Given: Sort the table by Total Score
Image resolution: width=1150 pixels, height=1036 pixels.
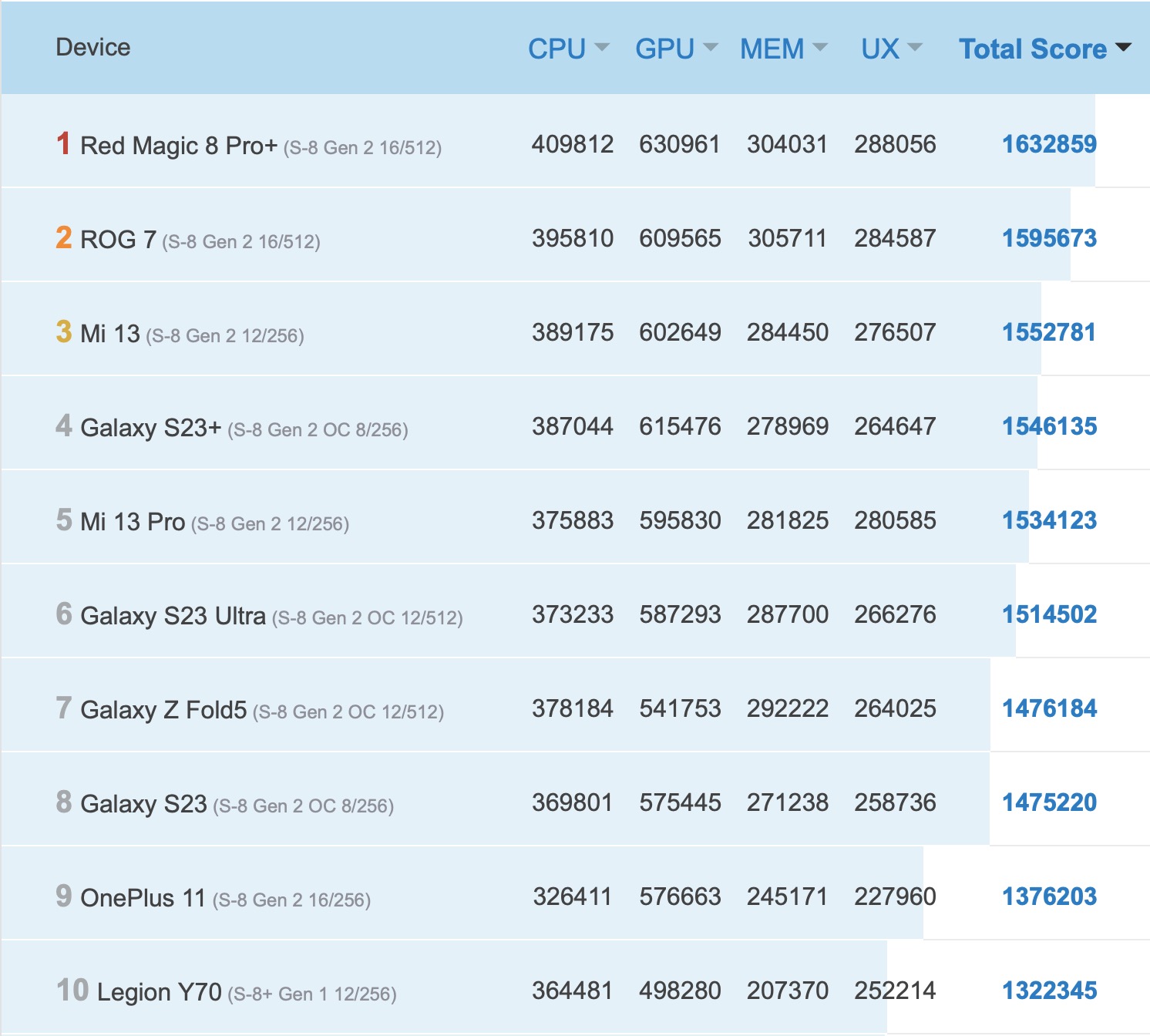Looking at the screenshot, I should 1045,49.
